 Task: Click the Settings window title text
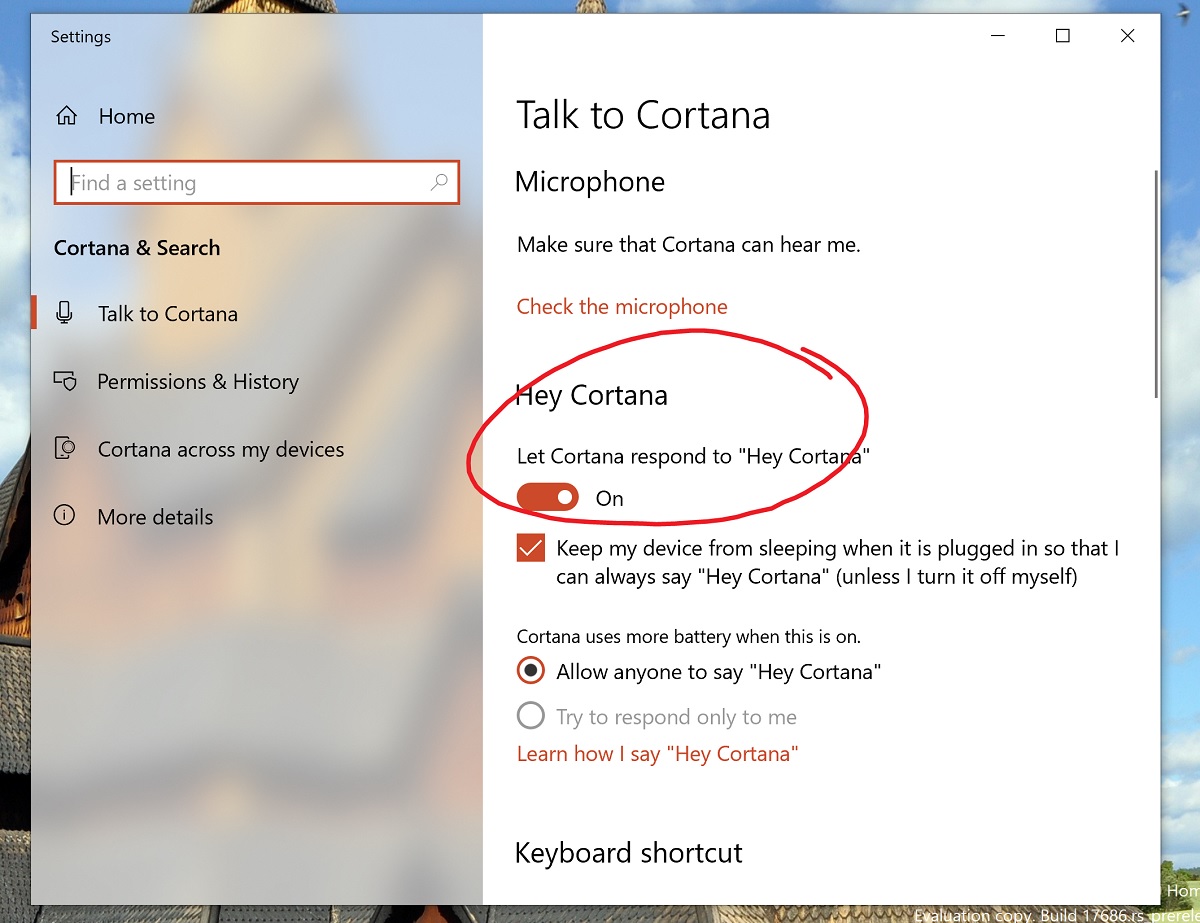click(80, 37)
